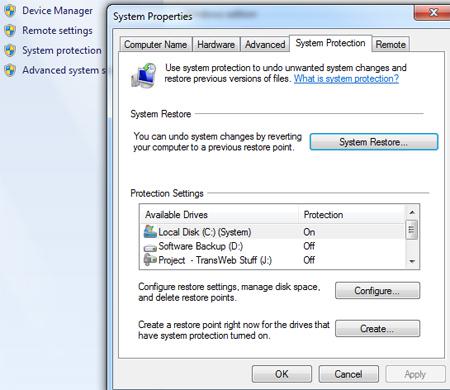450x390 pixels.
Task: Click the Protection column header
Action: coord(351,214)
